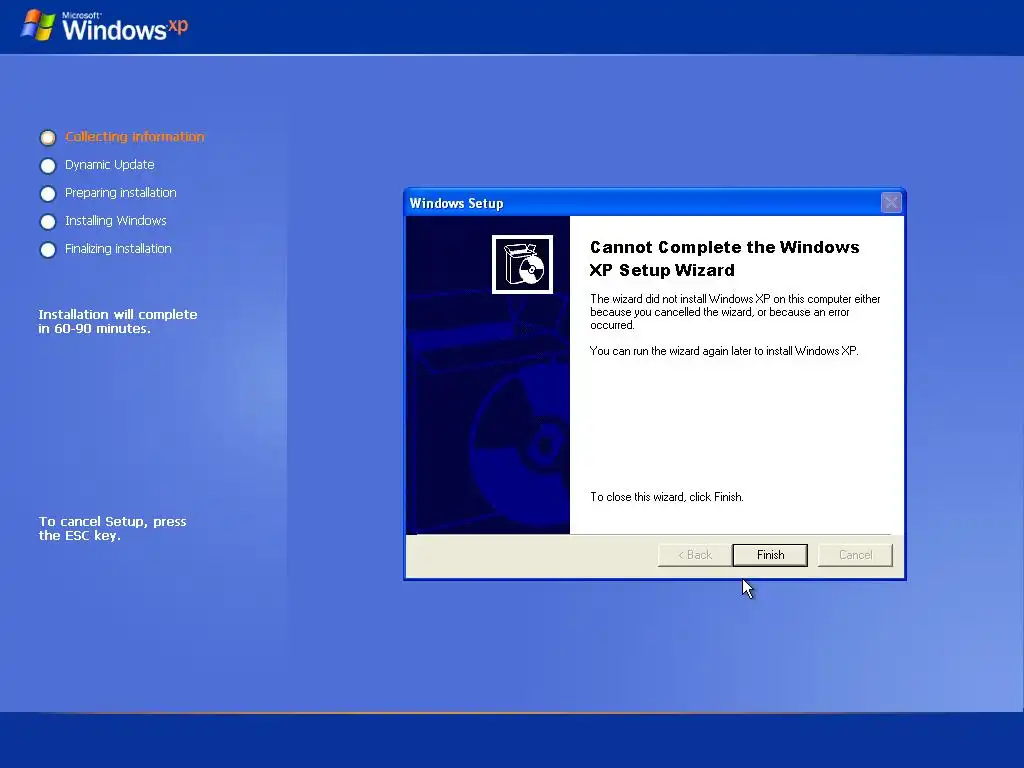This screenshot has width=1024, height=768.
Task: Click 'You can run the wizard again later' text
Action: click(724, 351)
